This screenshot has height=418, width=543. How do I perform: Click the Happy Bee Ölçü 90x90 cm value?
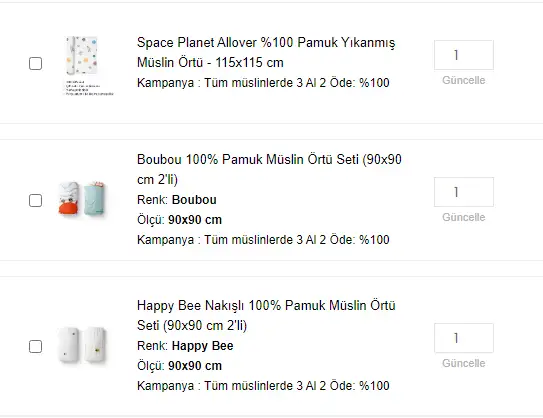coord(195,366)
